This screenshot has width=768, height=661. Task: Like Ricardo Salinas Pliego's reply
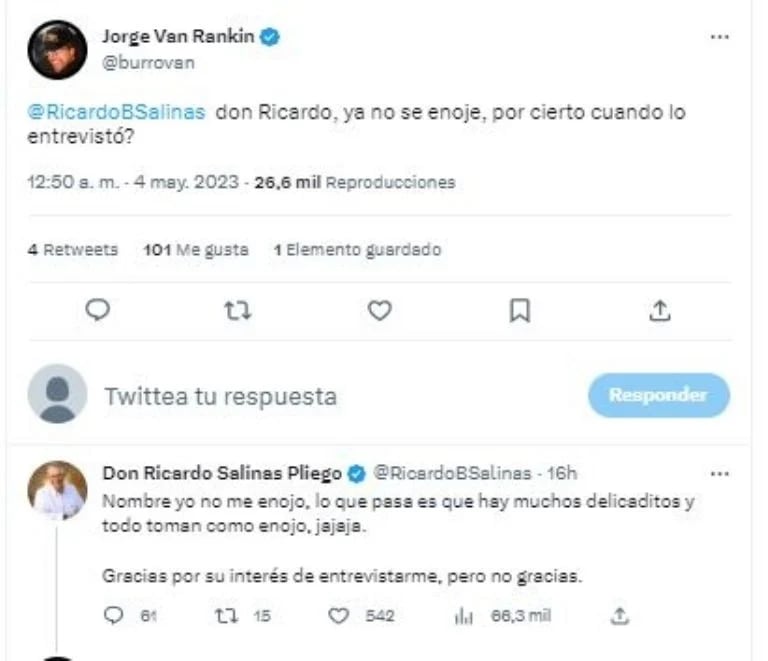click(x=338, y=615)
